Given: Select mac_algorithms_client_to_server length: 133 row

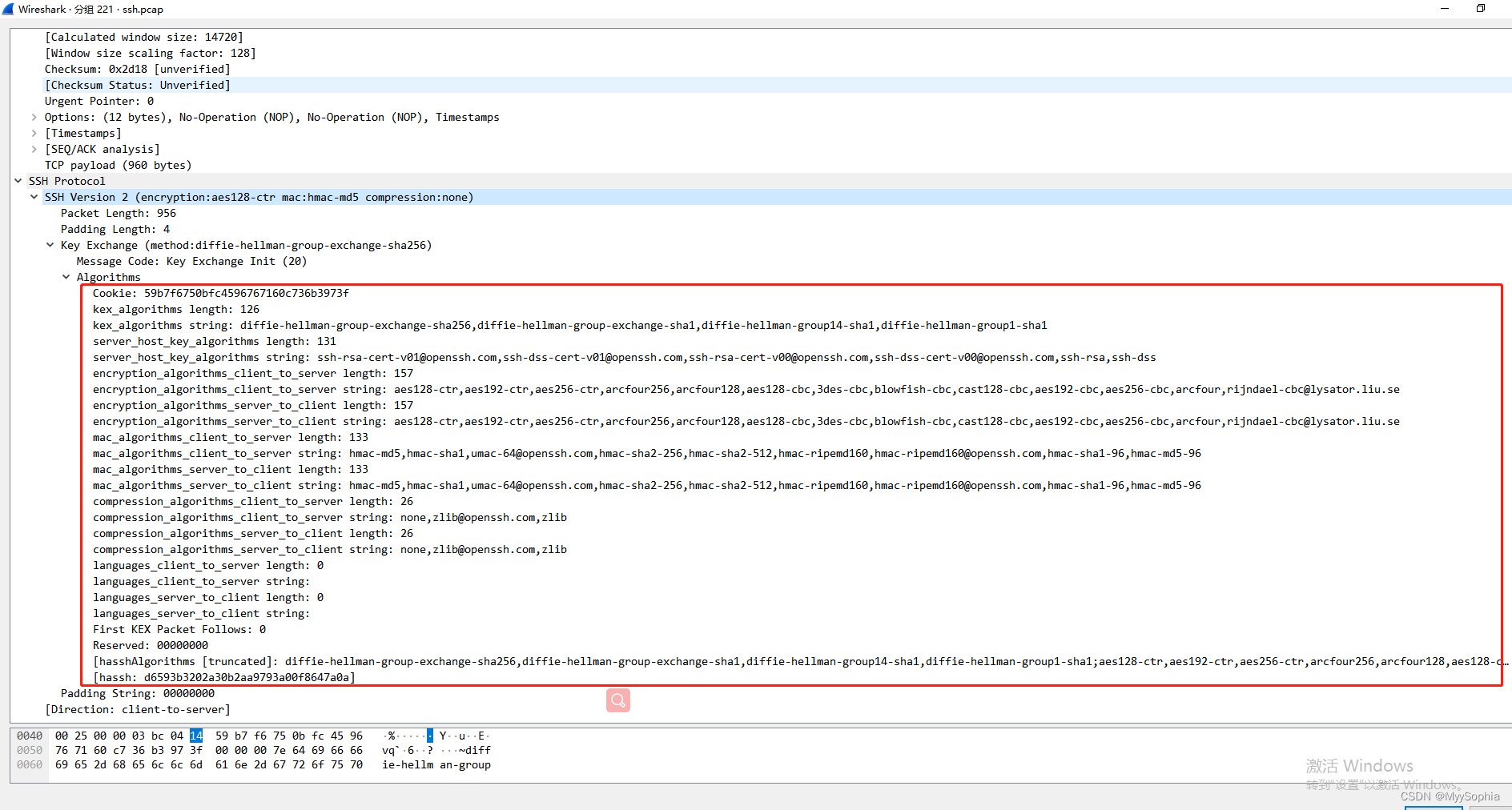Looking at the screenshot, I should (x=231, y=437).
